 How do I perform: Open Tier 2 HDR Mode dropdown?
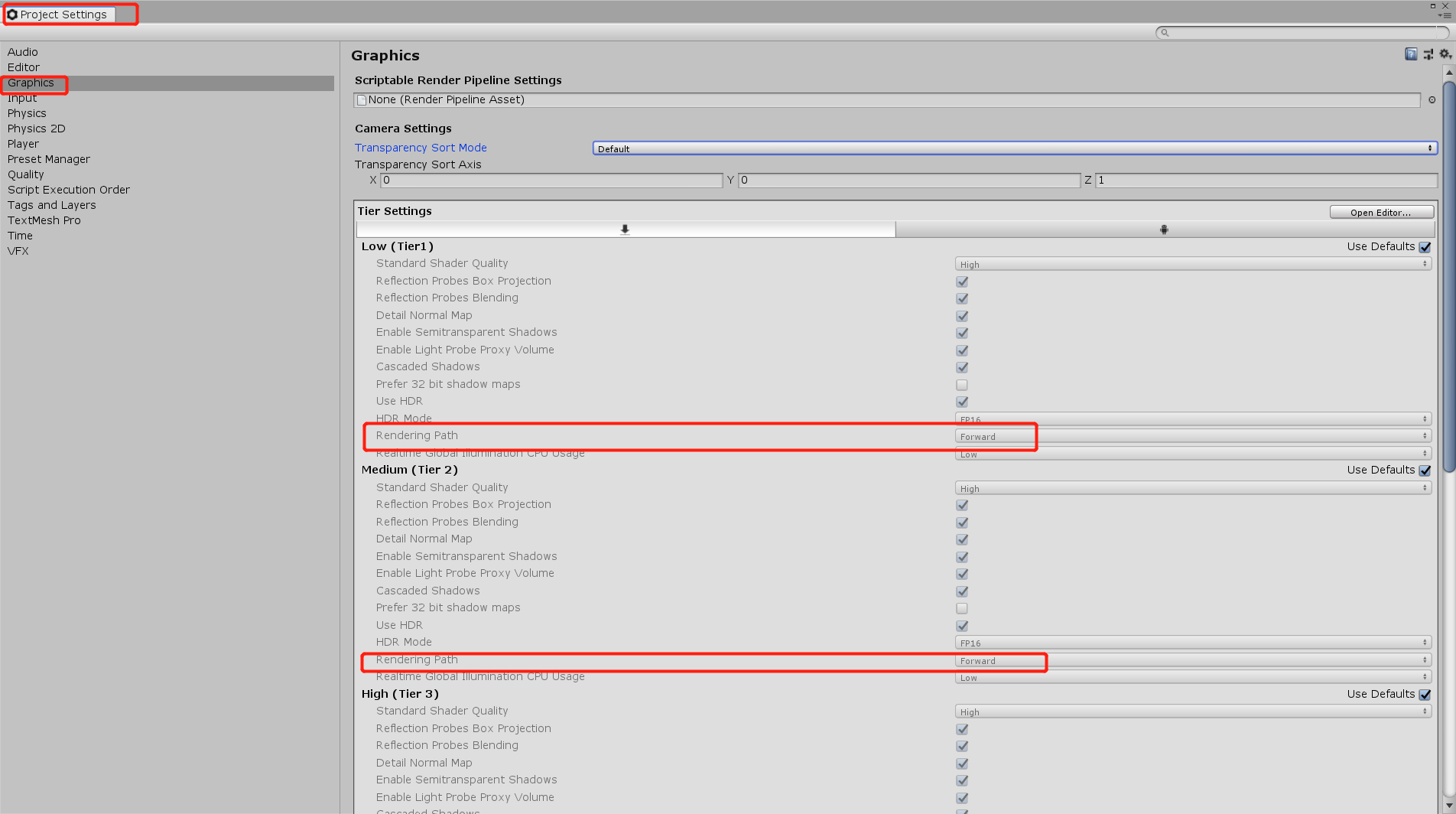1193,643
